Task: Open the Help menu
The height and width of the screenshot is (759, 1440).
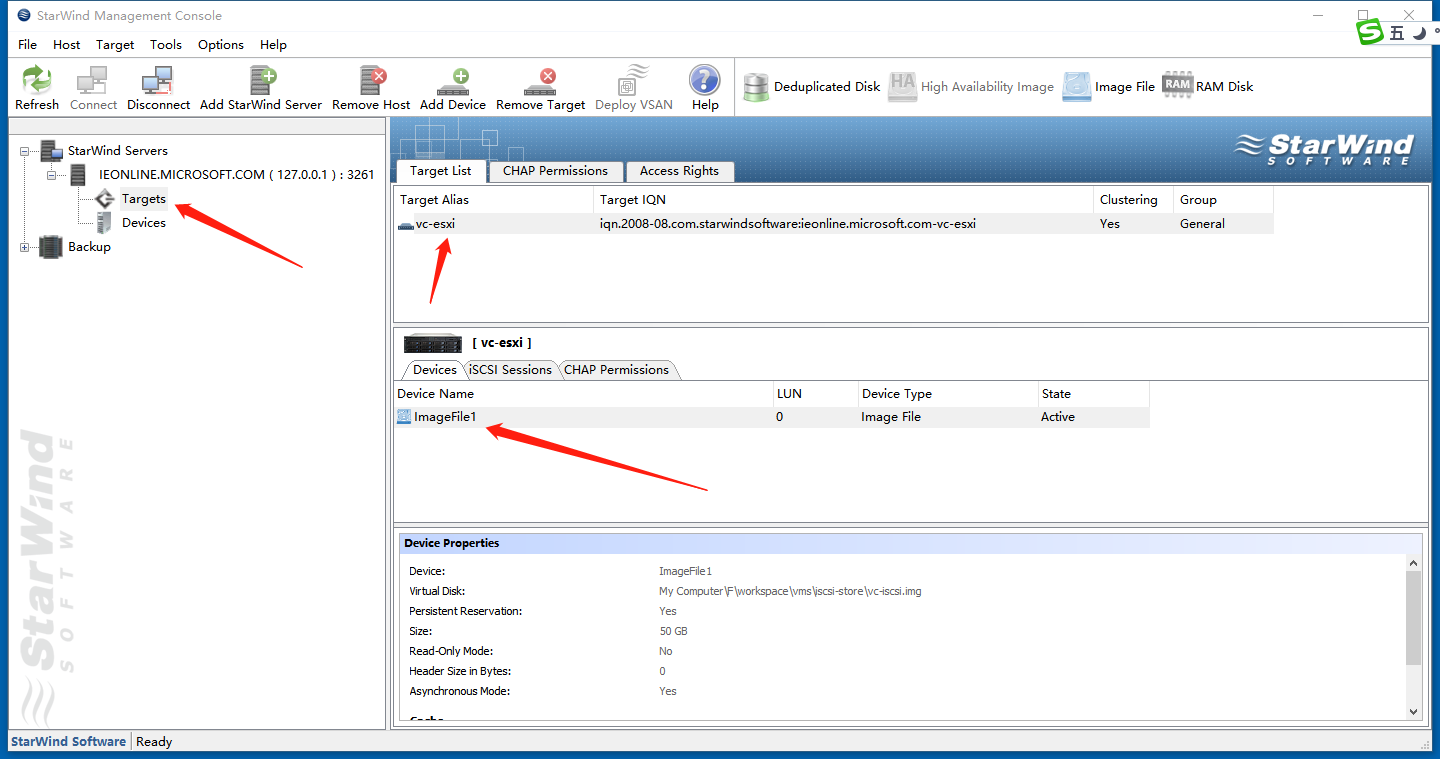Action: (273, 44)
